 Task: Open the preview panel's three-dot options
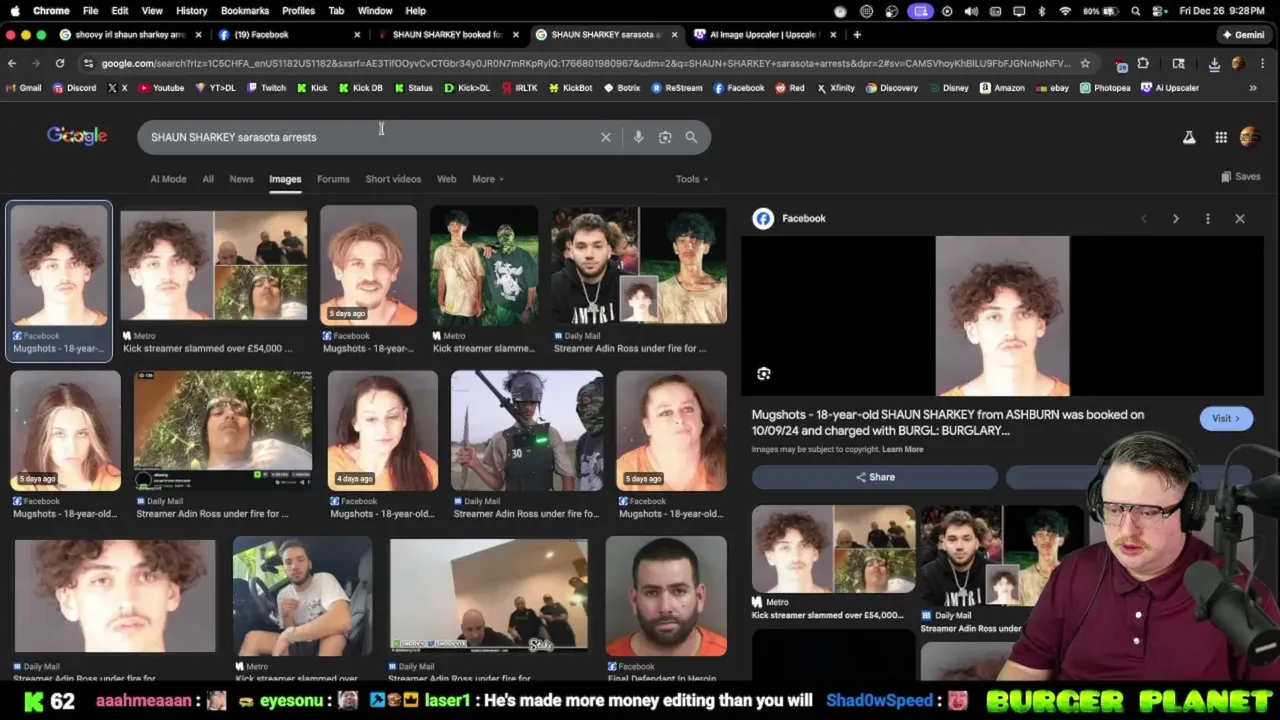coord(1207,218)
